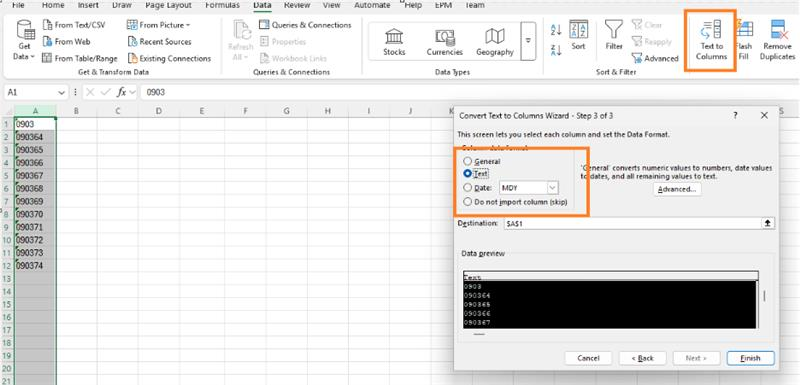Switch to the Review tab
The width and height of the screenshot is (800, 385).
click(297, 5)
